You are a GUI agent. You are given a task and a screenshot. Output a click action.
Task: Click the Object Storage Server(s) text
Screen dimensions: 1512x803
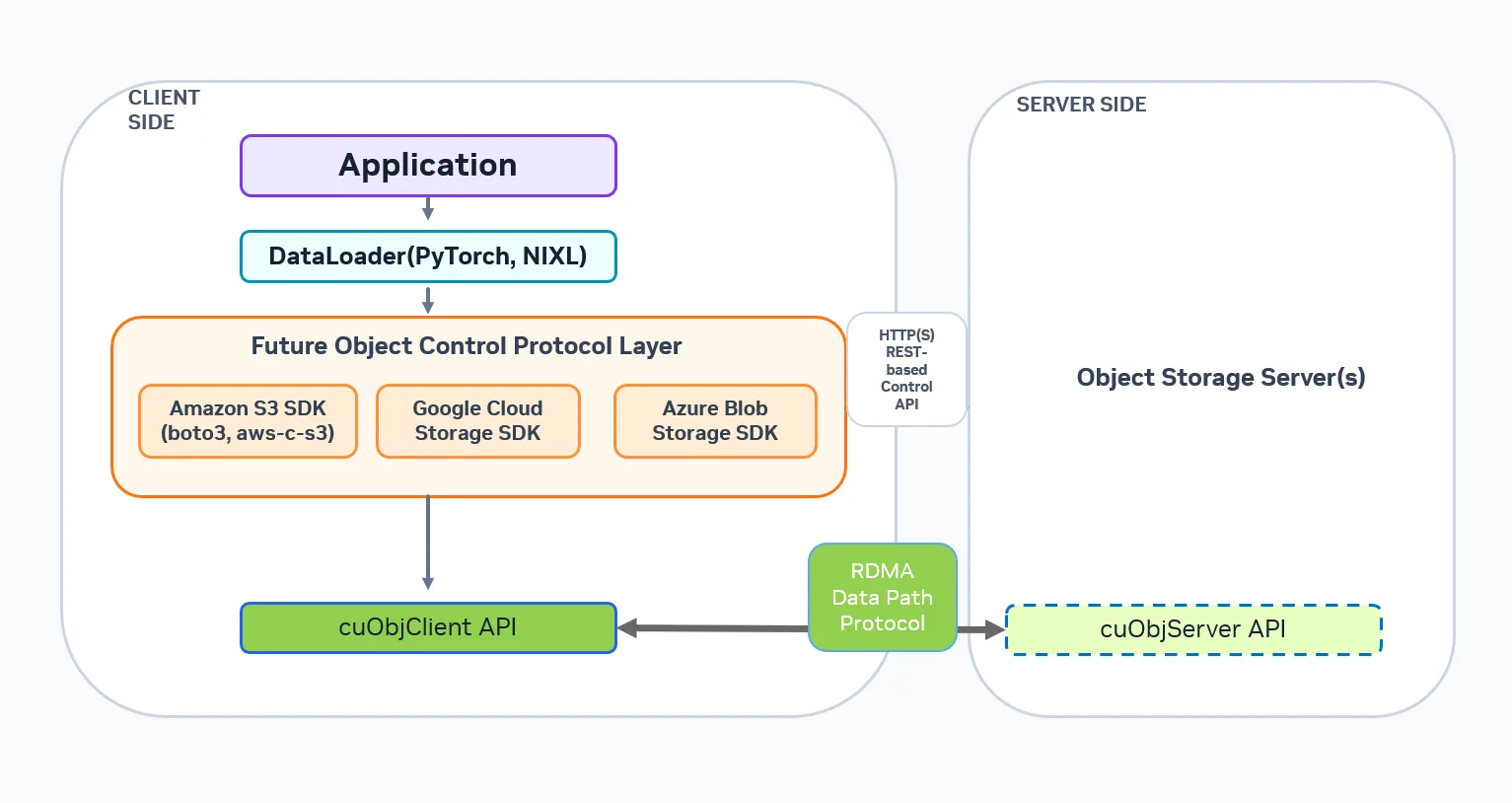(x=1221, y=378)
